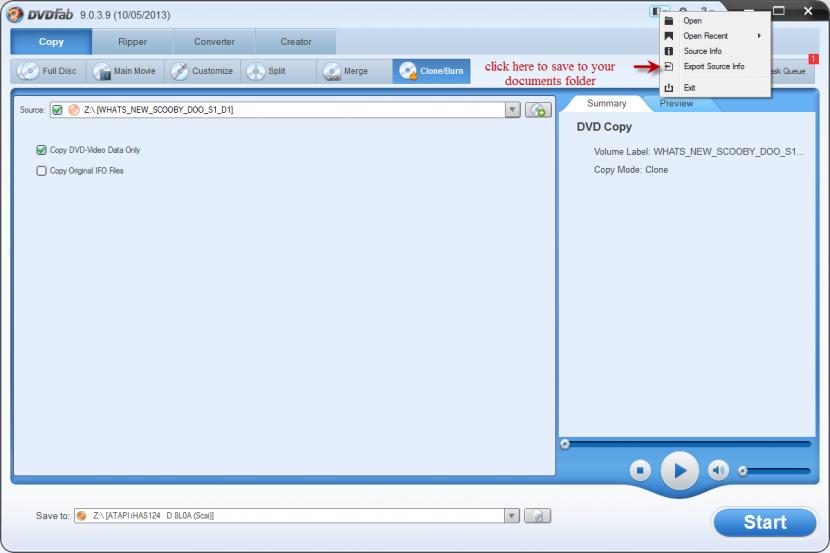Image resolution: width=830 pixels, height=553 pixels.
Task: Click the DVDFab logo icon
Action: pyautogui.click(x=14, y=14)
